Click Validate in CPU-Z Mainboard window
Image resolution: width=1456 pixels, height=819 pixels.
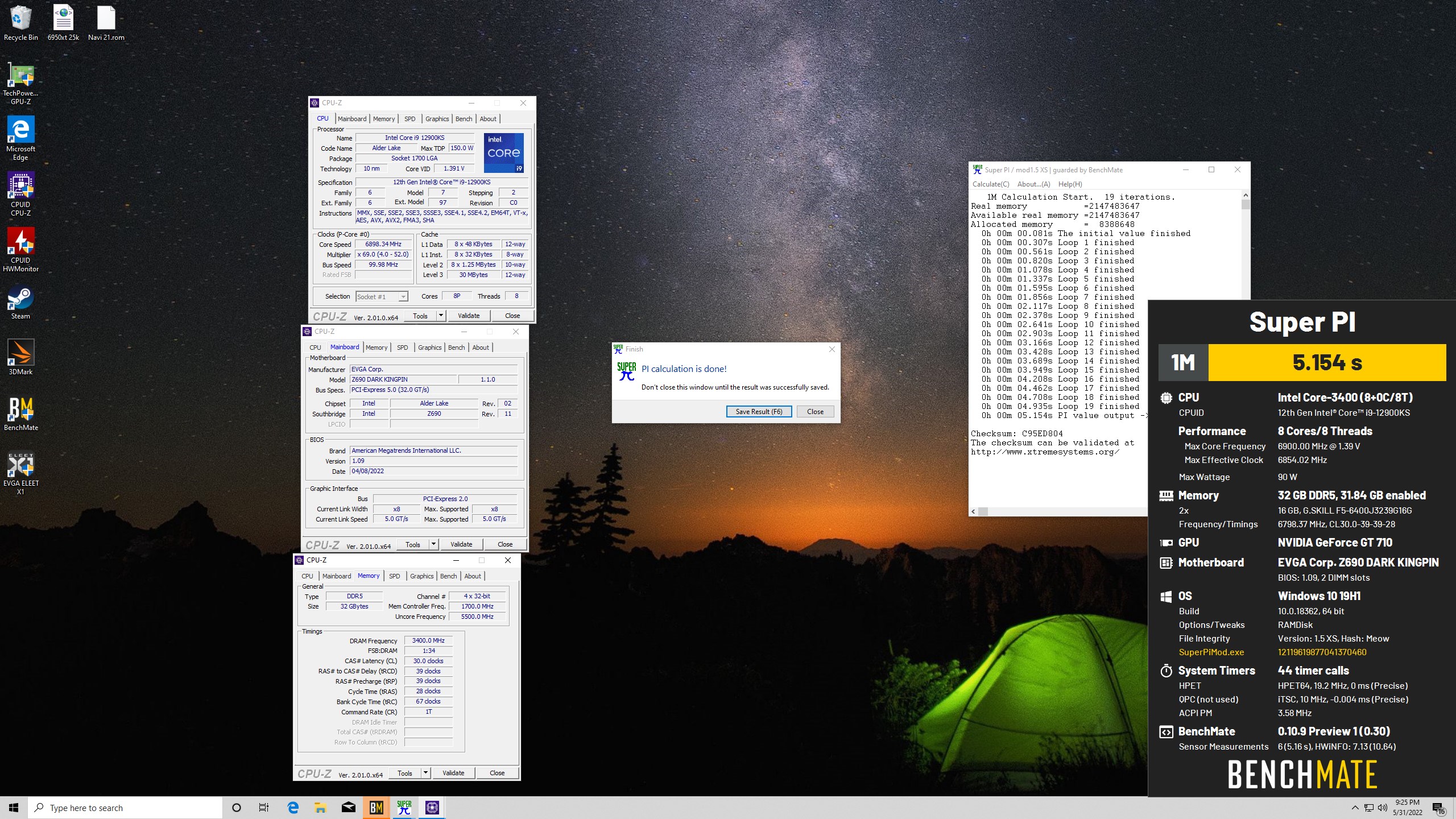461,544
